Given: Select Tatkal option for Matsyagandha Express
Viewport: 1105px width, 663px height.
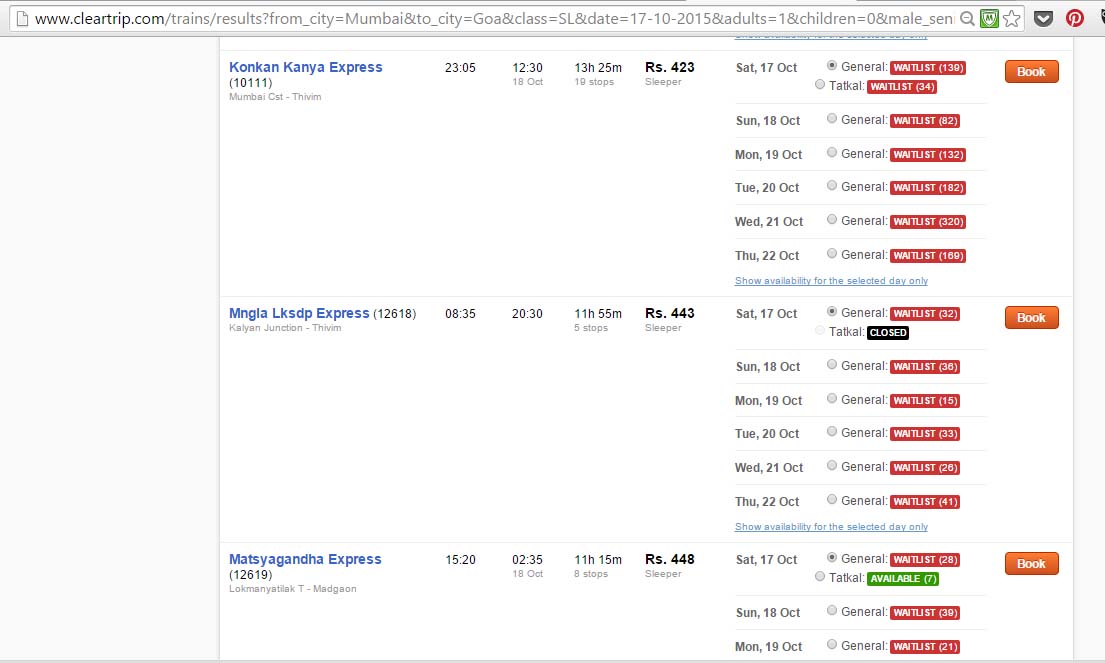Looking at the screenshot, I should tap(820, 578).
